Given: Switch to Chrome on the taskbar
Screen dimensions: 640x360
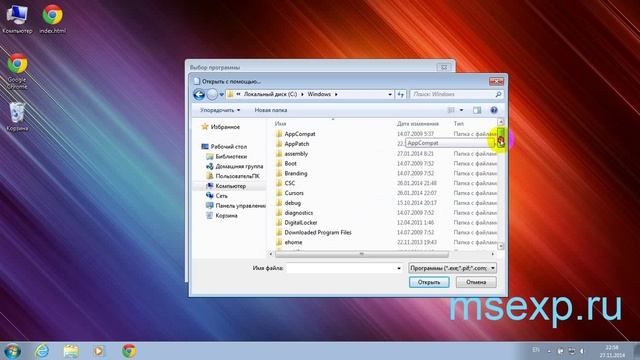Looking at the screenshot, I should pos(129,351).
